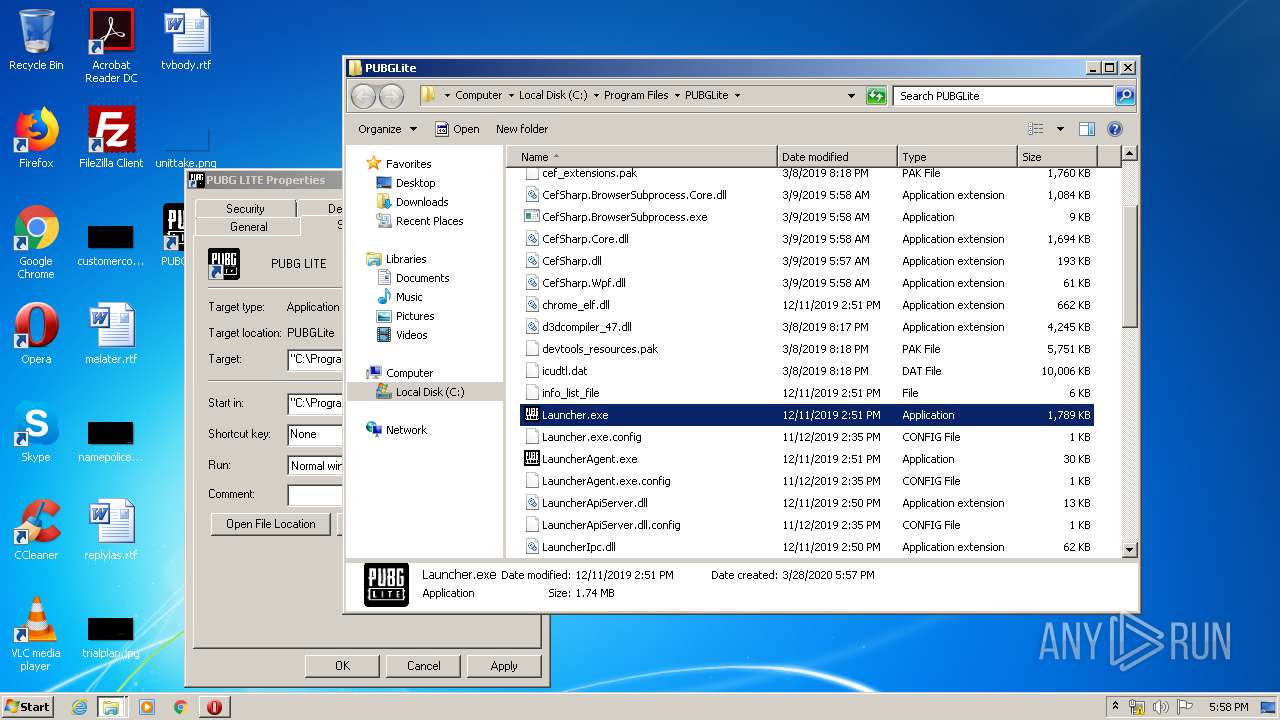Launch Google Chrome desktop shortcut

36,242
